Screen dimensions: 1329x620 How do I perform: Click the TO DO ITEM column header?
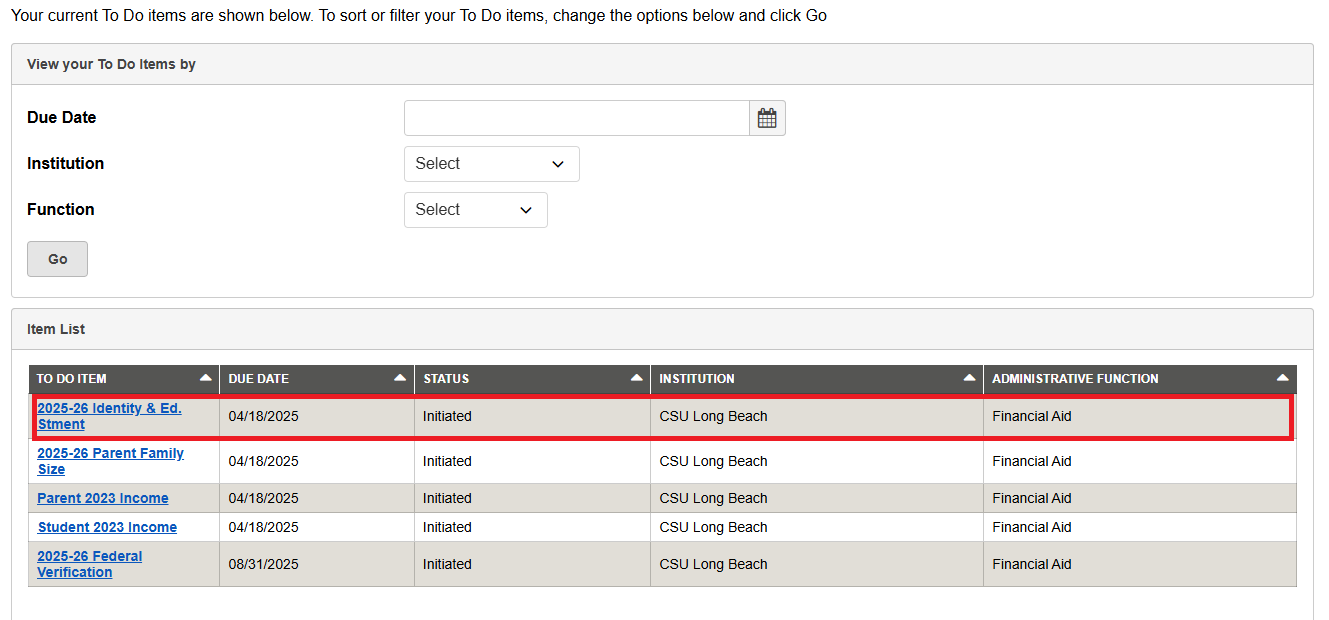[x=72, y=379]
